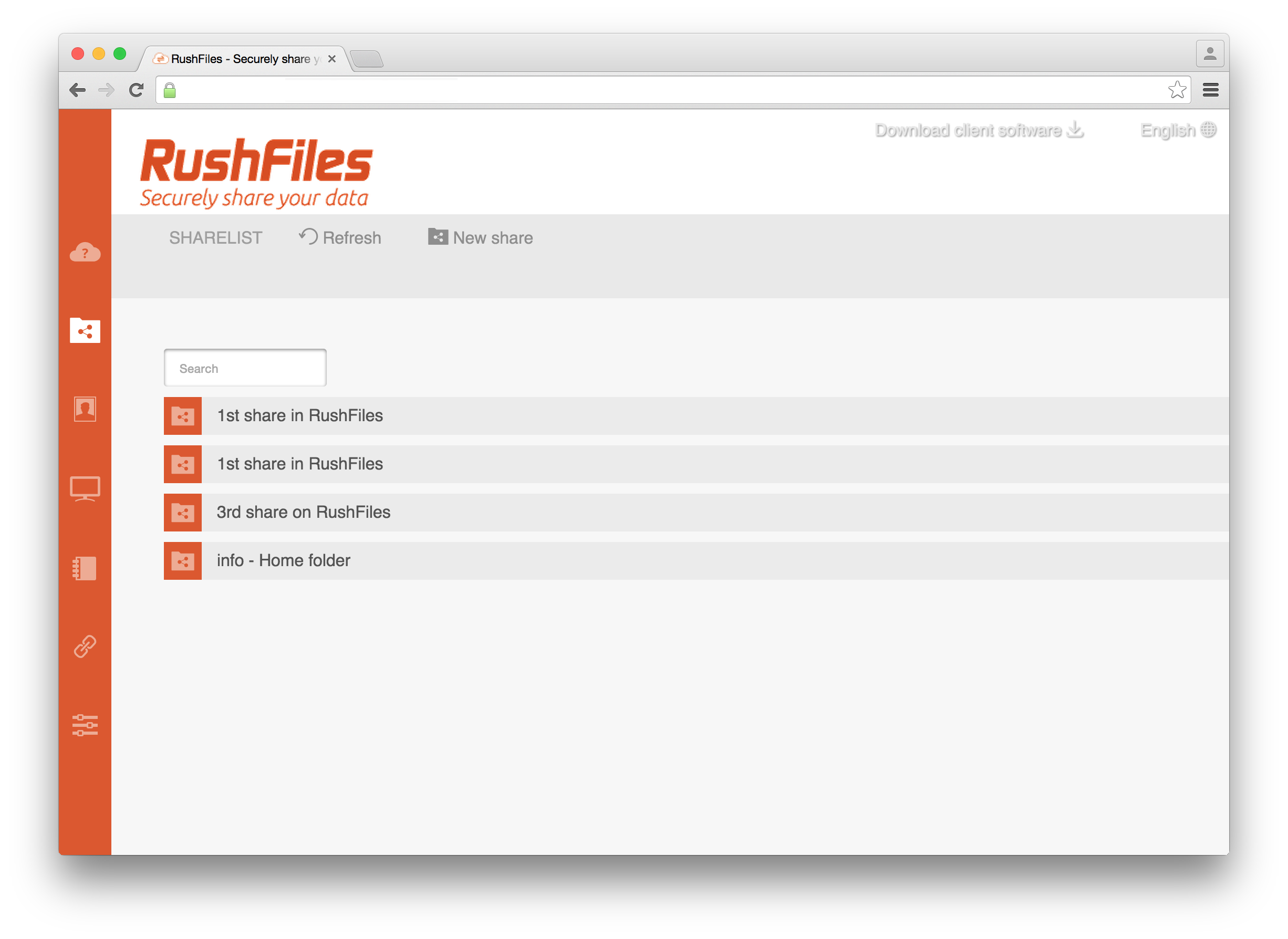
Task: Select the shared folder icon in sidebar
Action: tap(85, 330)
